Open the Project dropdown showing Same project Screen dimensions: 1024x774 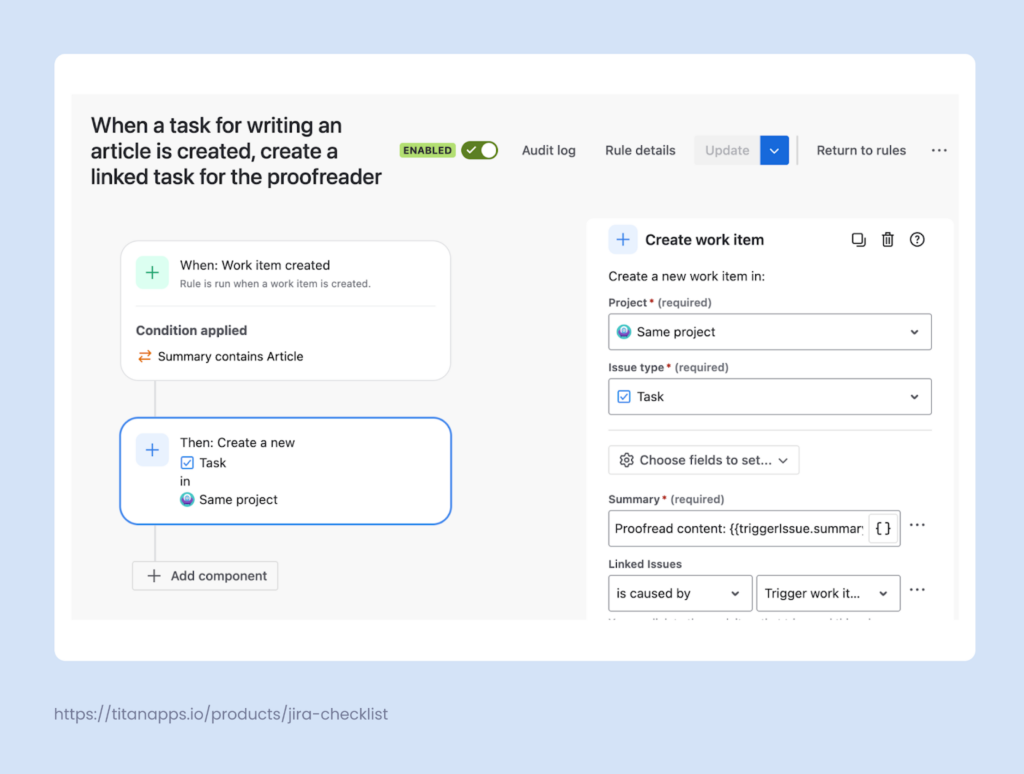click(x=769, y=331)
